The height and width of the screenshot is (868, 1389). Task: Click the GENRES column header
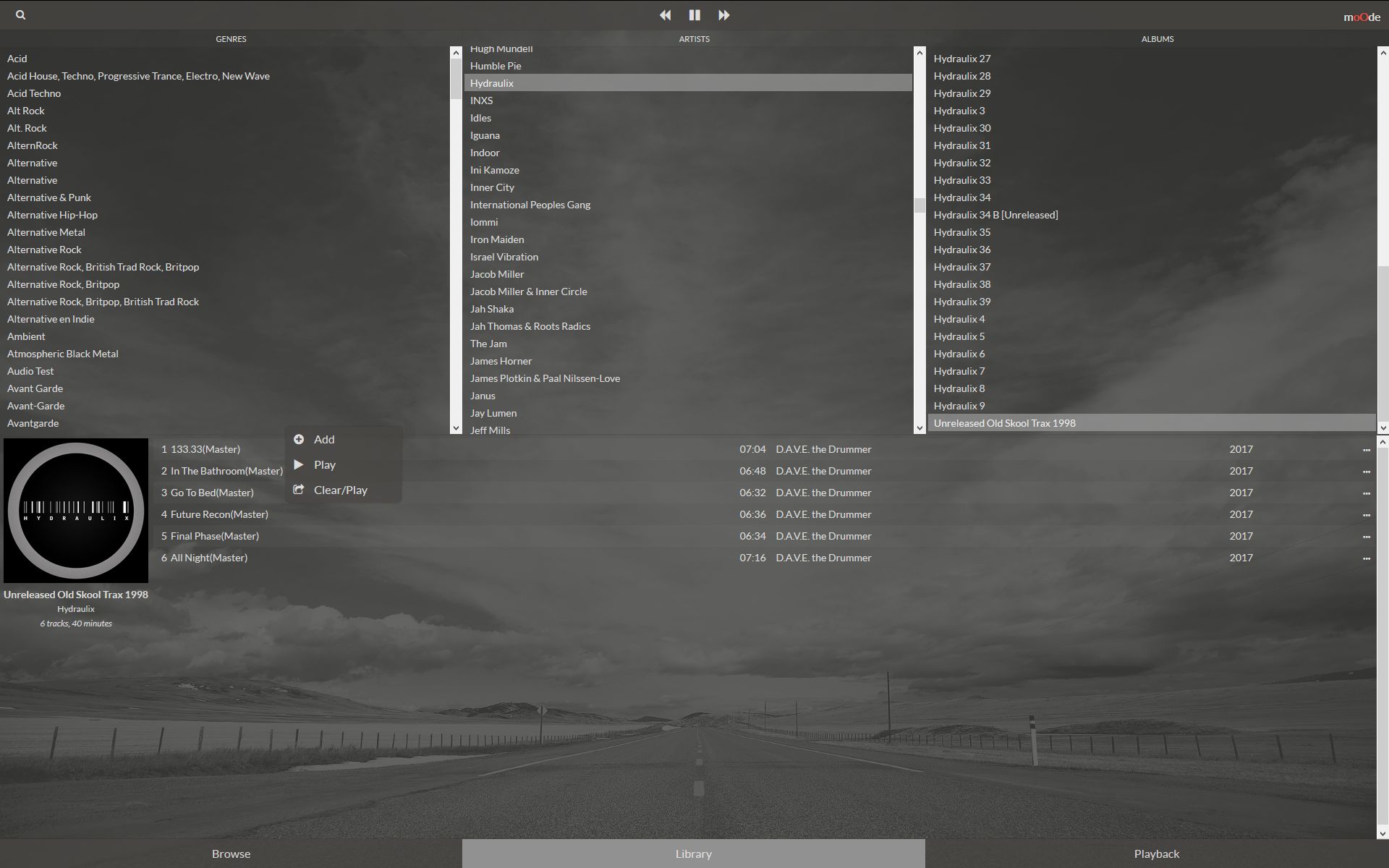231,39
